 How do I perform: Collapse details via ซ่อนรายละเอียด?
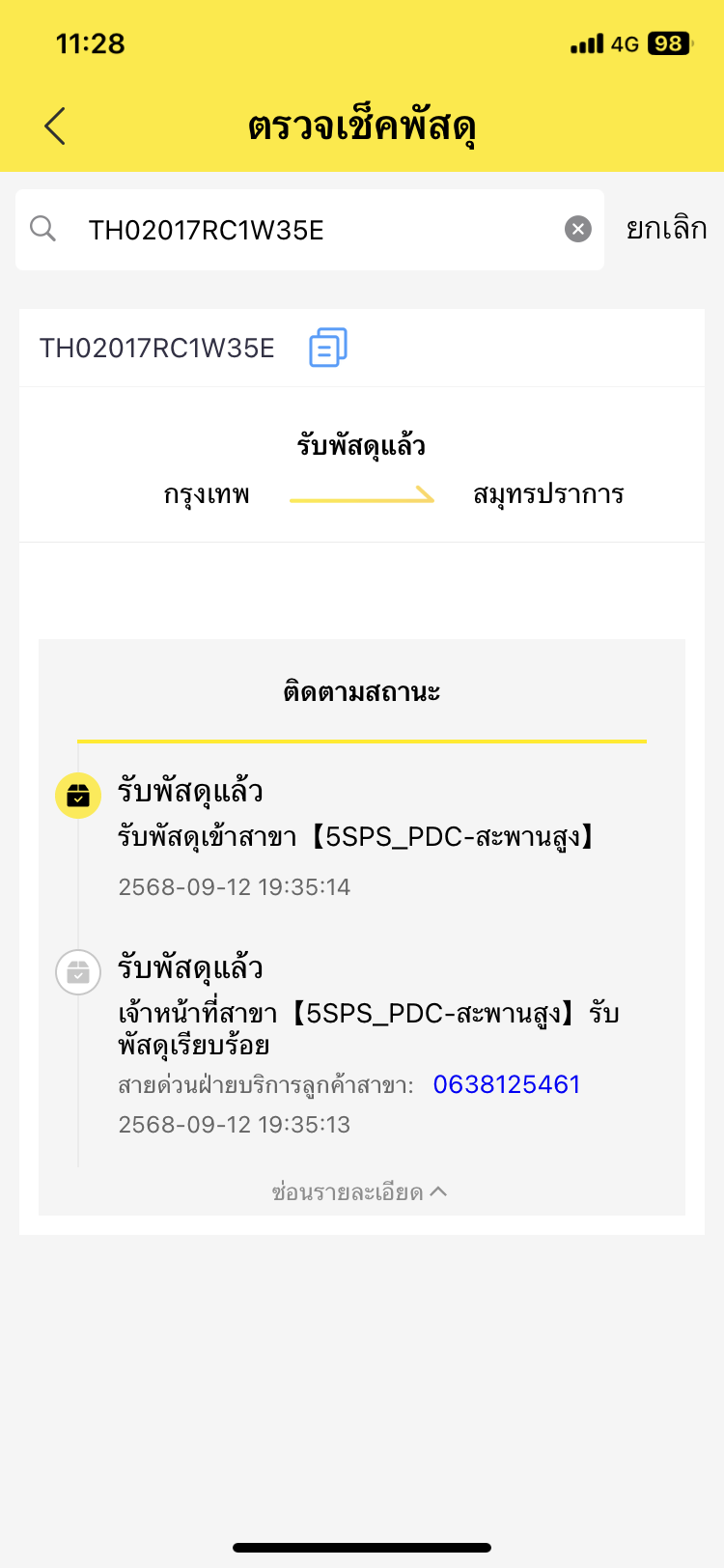click(360, 1192)
